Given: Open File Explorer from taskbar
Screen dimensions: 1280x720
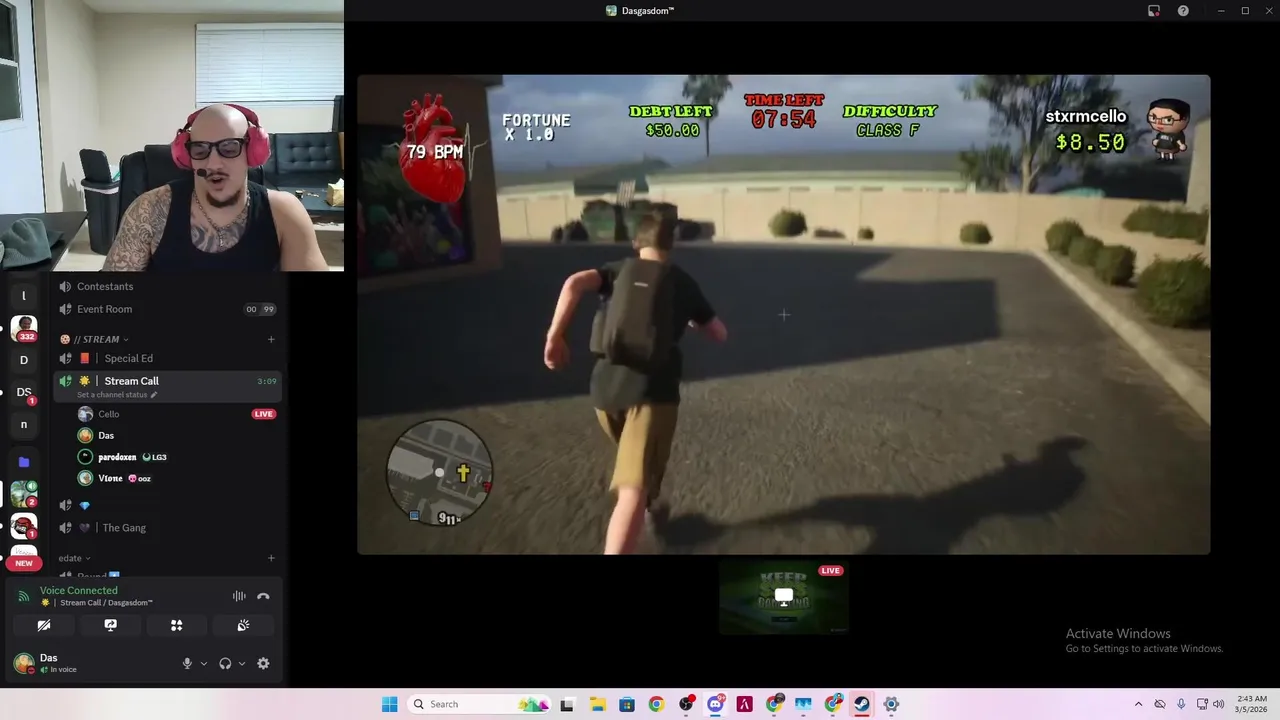Looking at the screenshot, I should click(x=597, y=704).
